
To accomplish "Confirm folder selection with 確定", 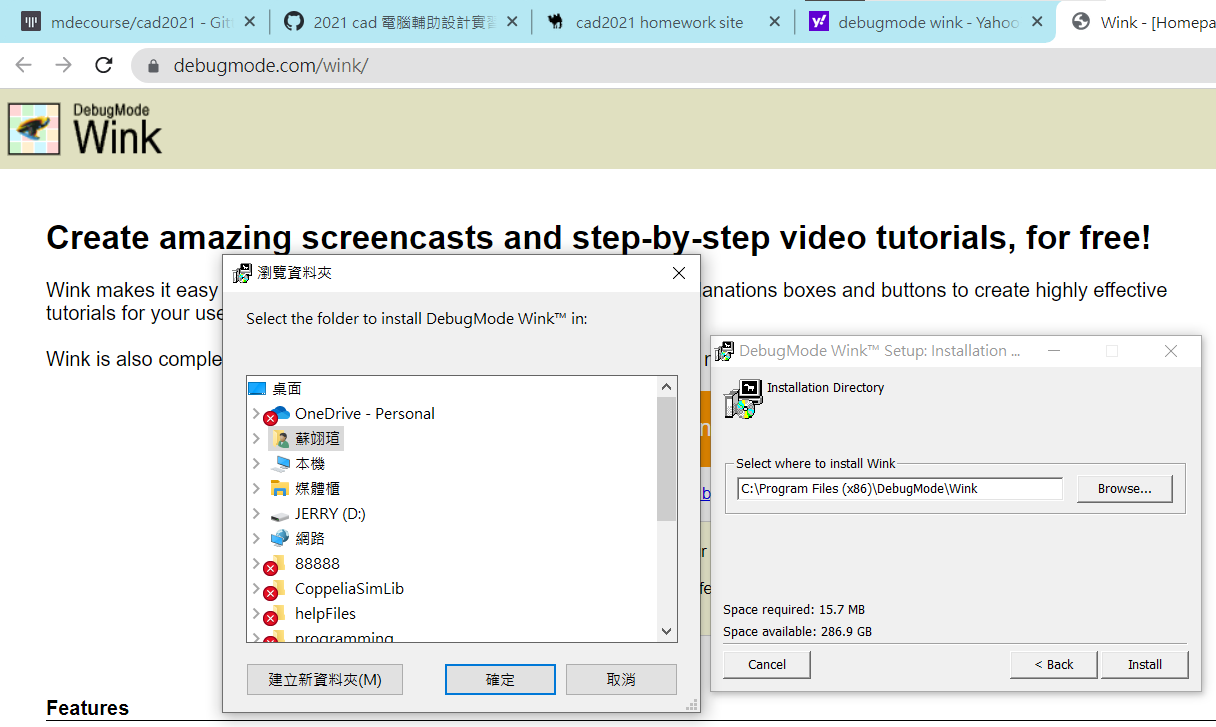I will [500, 680].
